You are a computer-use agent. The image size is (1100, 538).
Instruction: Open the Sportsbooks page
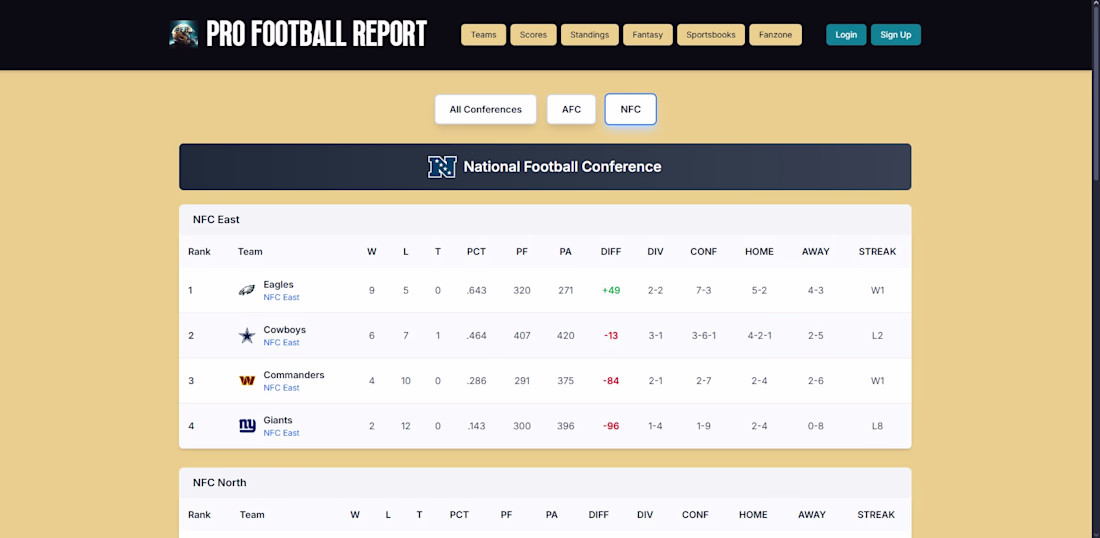point(710,35)
